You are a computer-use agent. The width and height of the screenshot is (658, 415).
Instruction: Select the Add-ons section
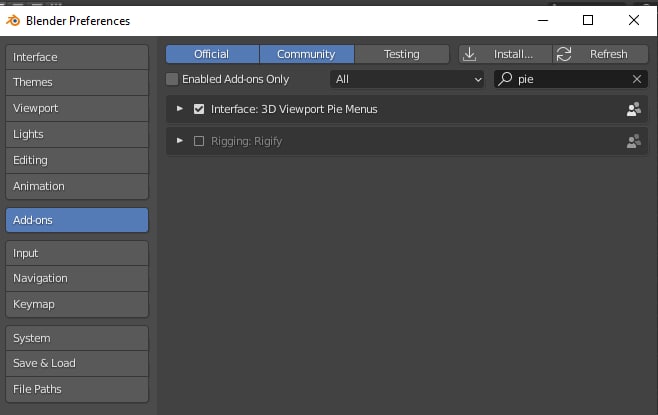[77, 220]
